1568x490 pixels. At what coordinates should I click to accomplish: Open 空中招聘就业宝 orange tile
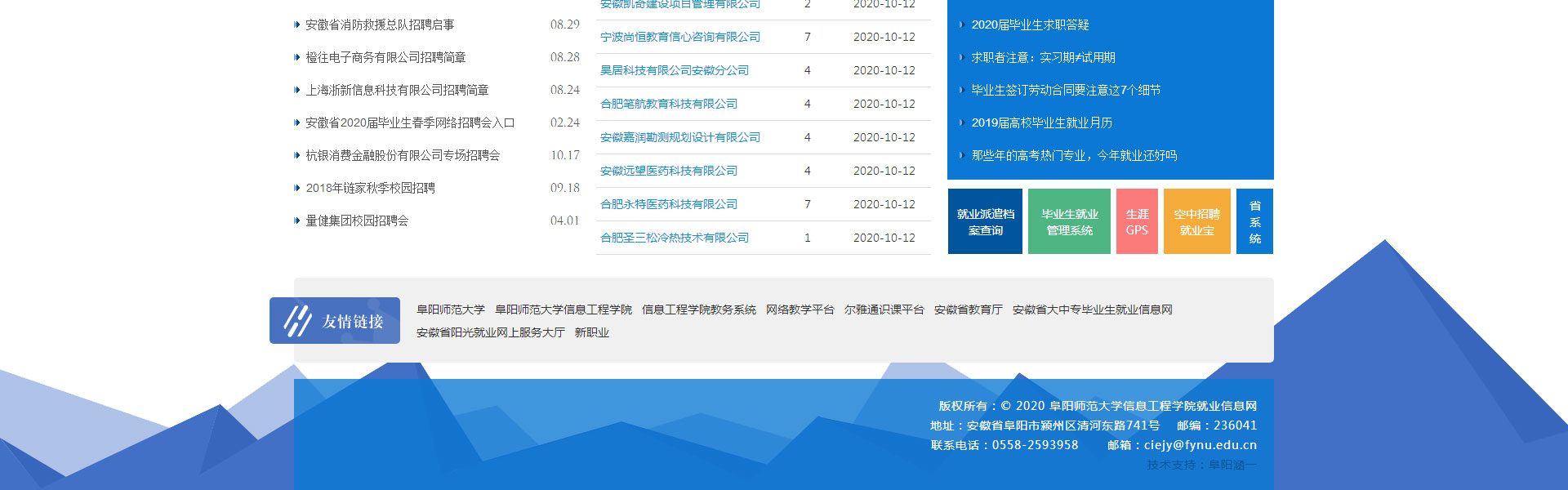(x=1196, y=221)
